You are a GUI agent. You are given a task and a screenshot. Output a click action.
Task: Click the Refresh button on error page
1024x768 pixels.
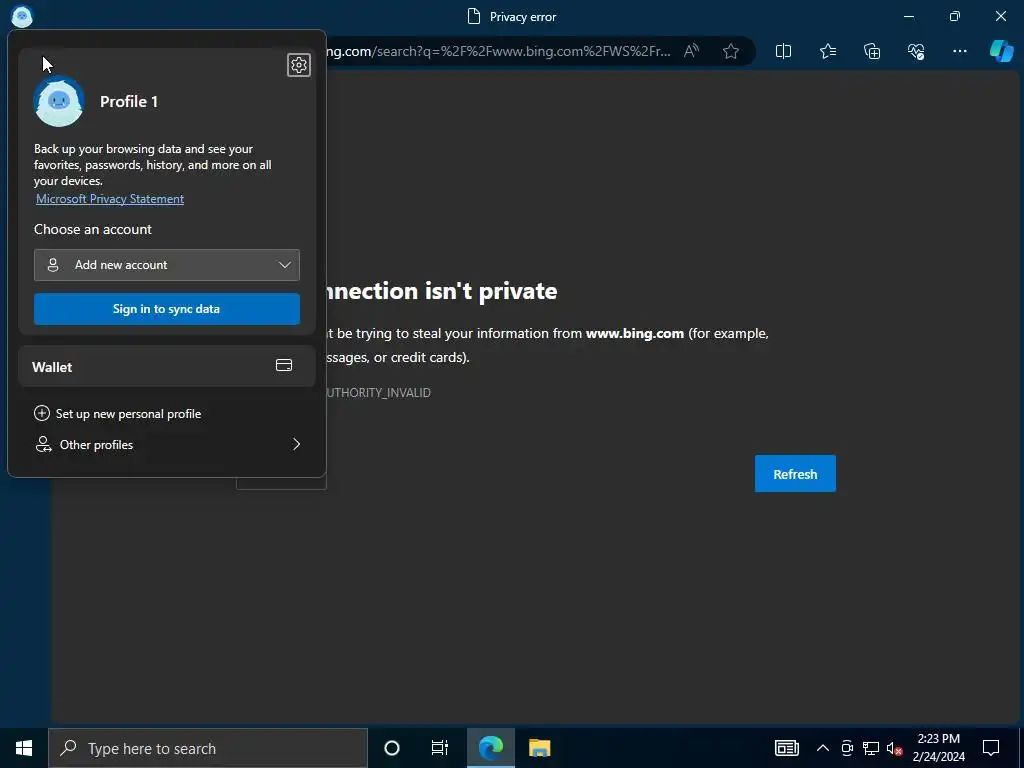795,473
